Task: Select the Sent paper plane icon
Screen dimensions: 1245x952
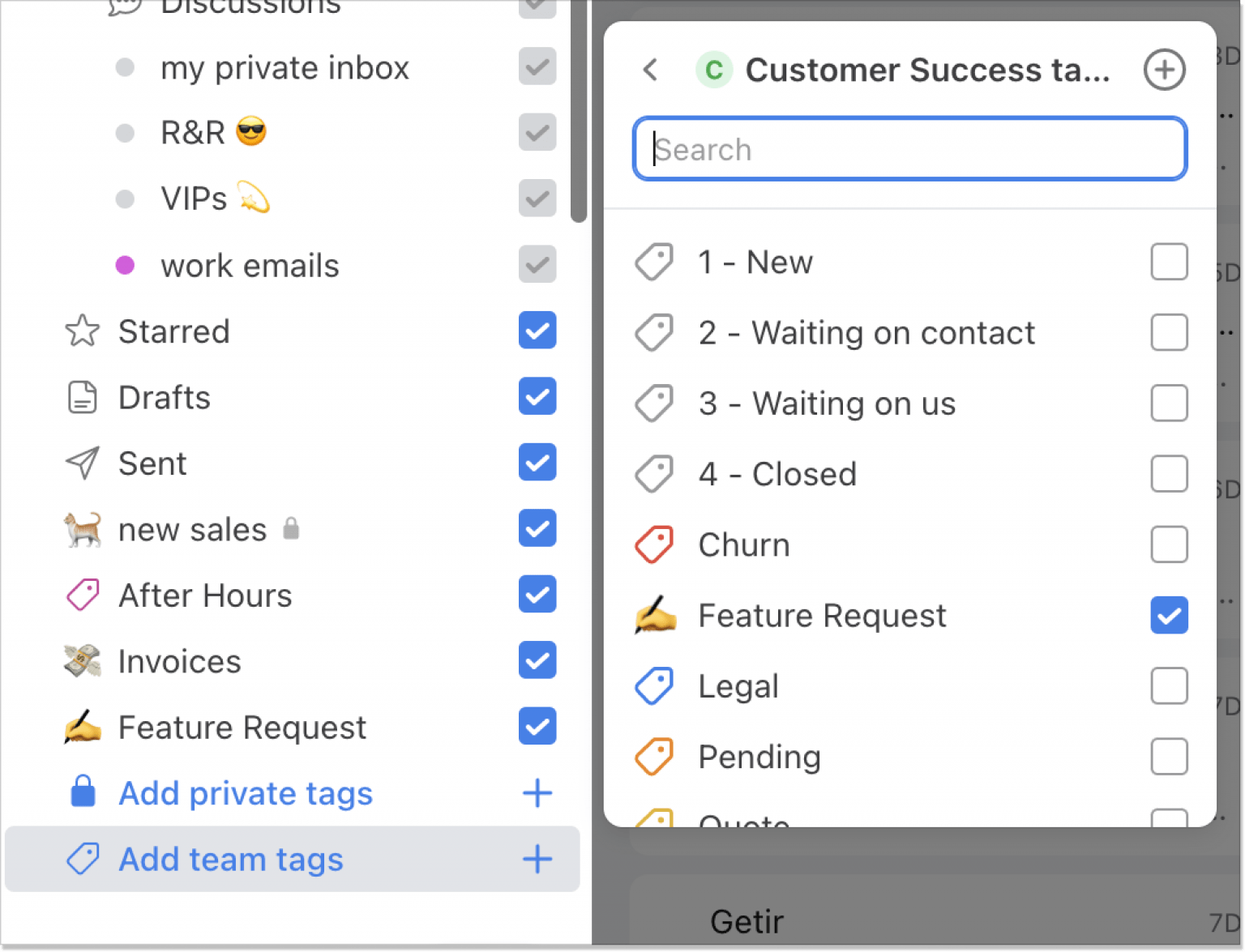Action: pos(82,463)
